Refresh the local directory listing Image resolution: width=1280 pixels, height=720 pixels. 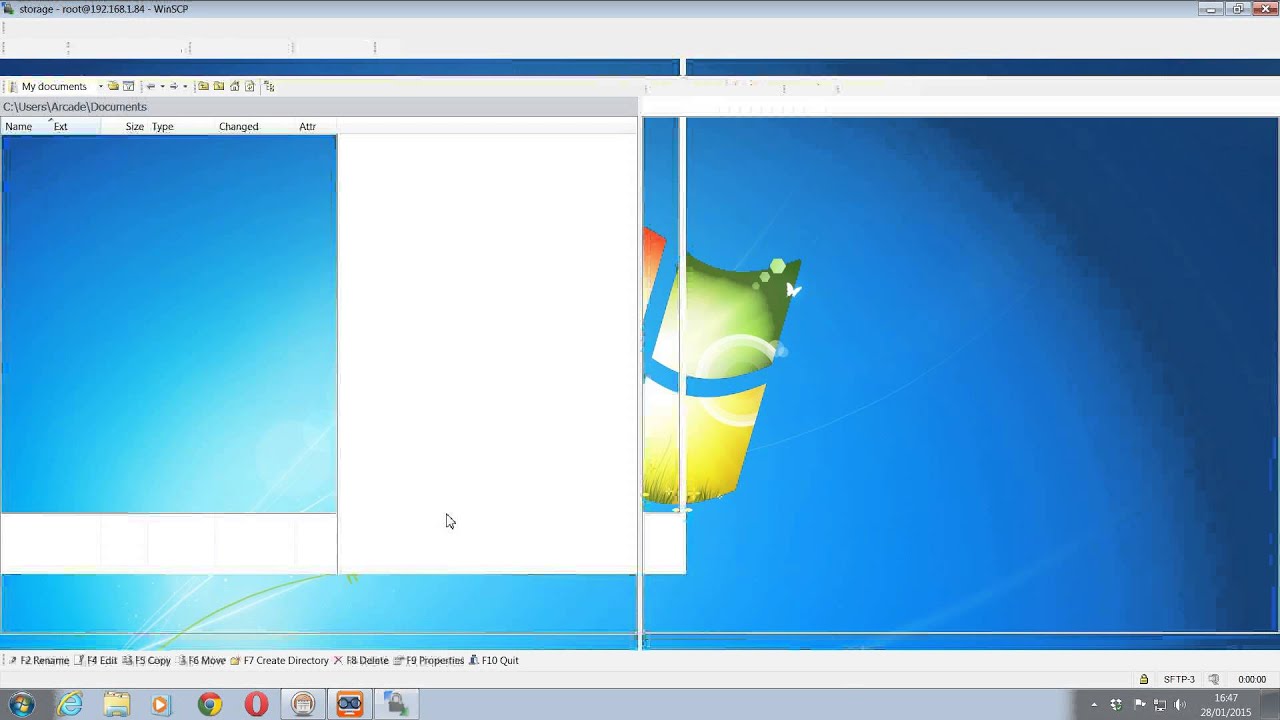click(250, 86)
